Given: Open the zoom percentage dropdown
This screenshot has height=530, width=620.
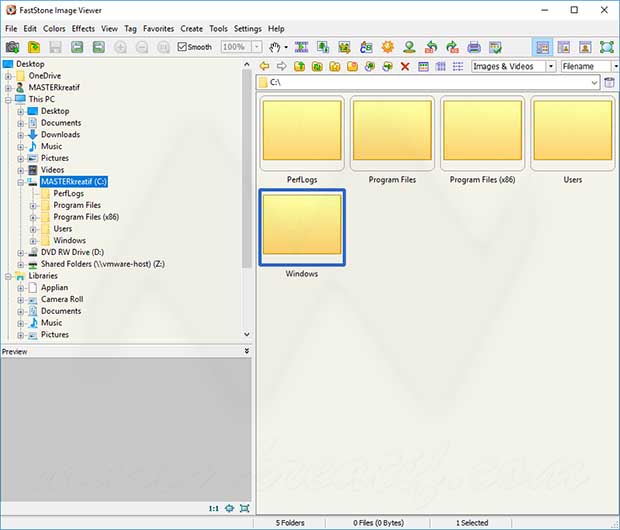Looking at the screenshot, I should [x=257, y=47].
